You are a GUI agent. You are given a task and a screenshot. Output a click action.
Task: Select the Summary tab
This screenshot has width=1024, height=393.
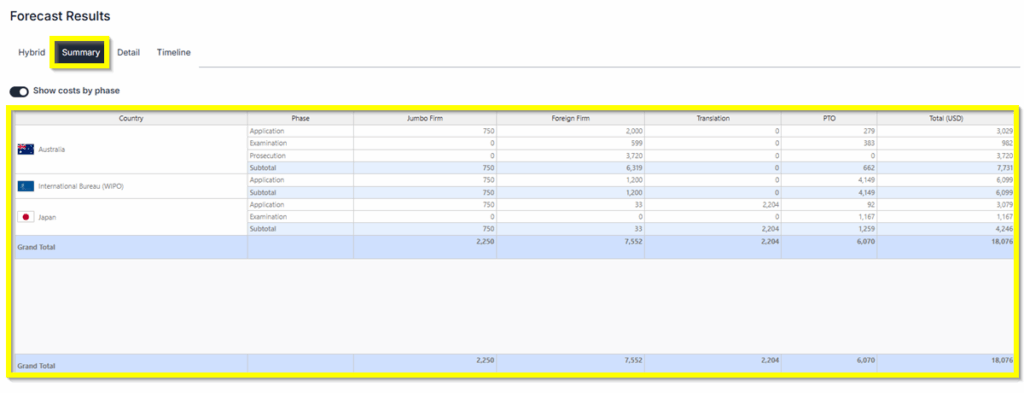point(81,52)
